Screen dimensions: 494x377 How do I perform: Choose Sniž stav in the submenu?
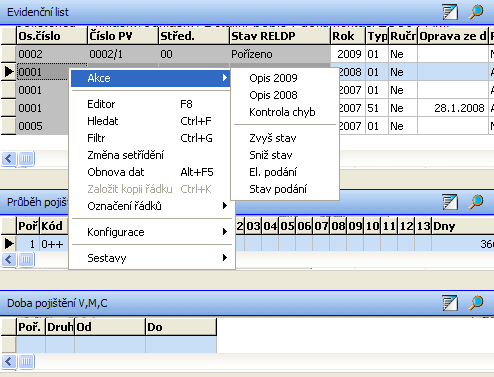[285, 155]
